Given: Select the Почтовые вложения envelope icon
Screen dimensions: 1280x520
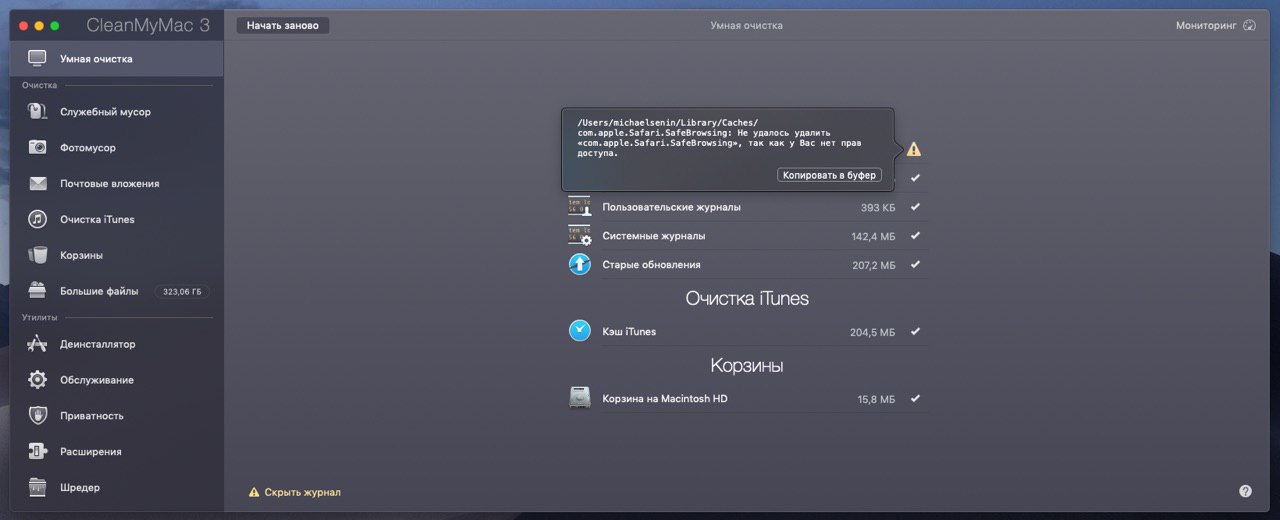Looking at the screenshot, I should pyautogui.click(x=37, y=184).
